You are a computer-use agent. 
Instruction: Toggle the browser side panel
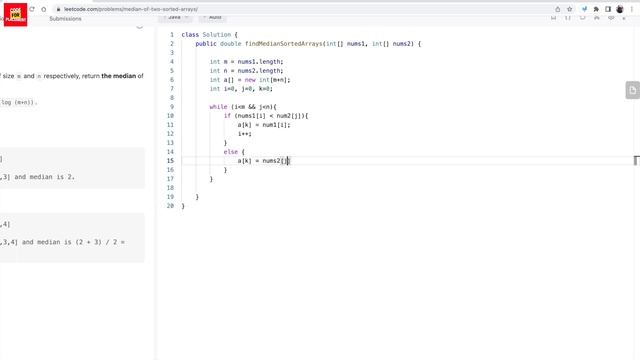[x=608, y=9]
